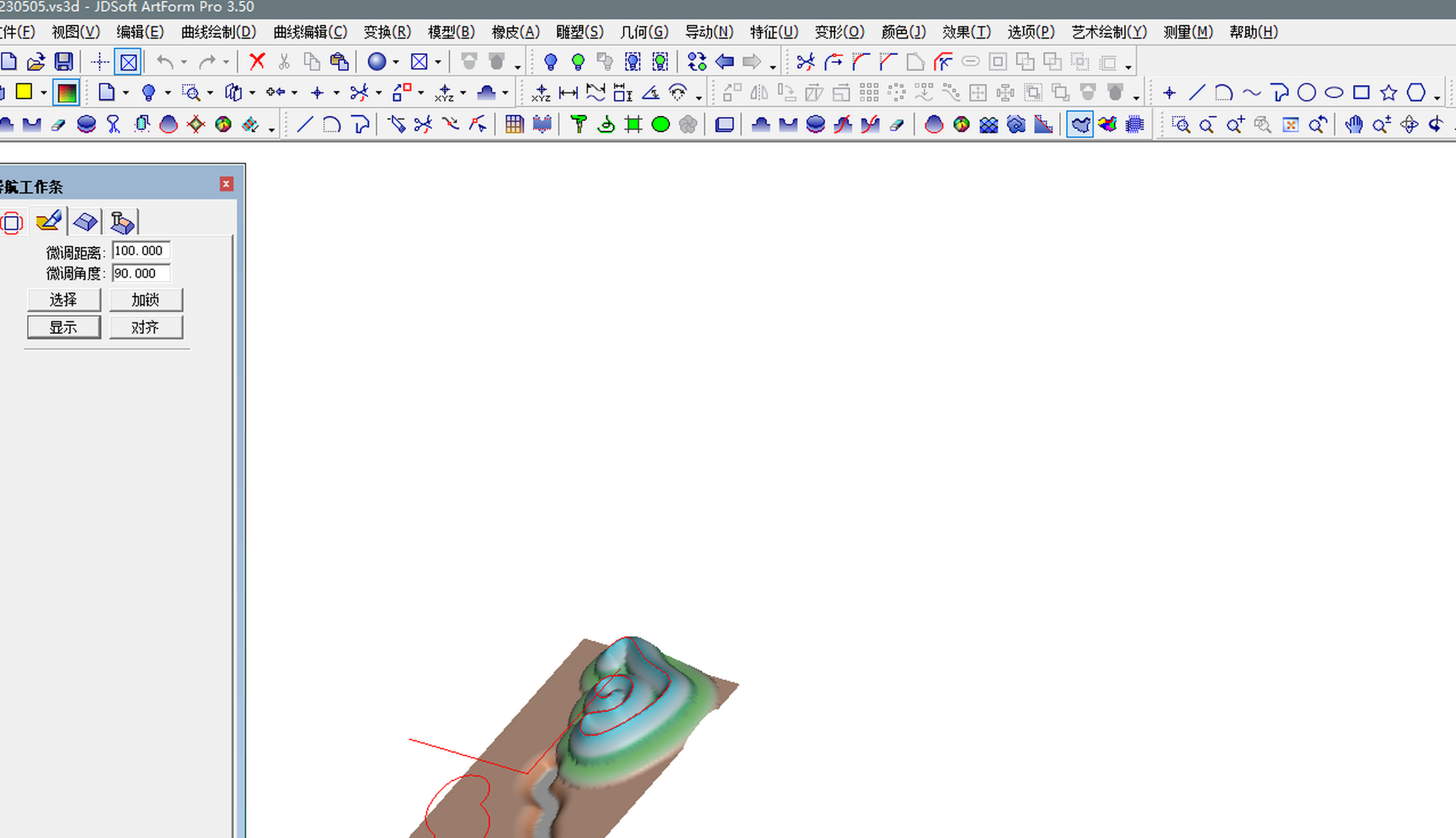Select the star shape drawing tool
Screen dimensions: 1456x838
pyautogui.click(x=1389, y=93)
